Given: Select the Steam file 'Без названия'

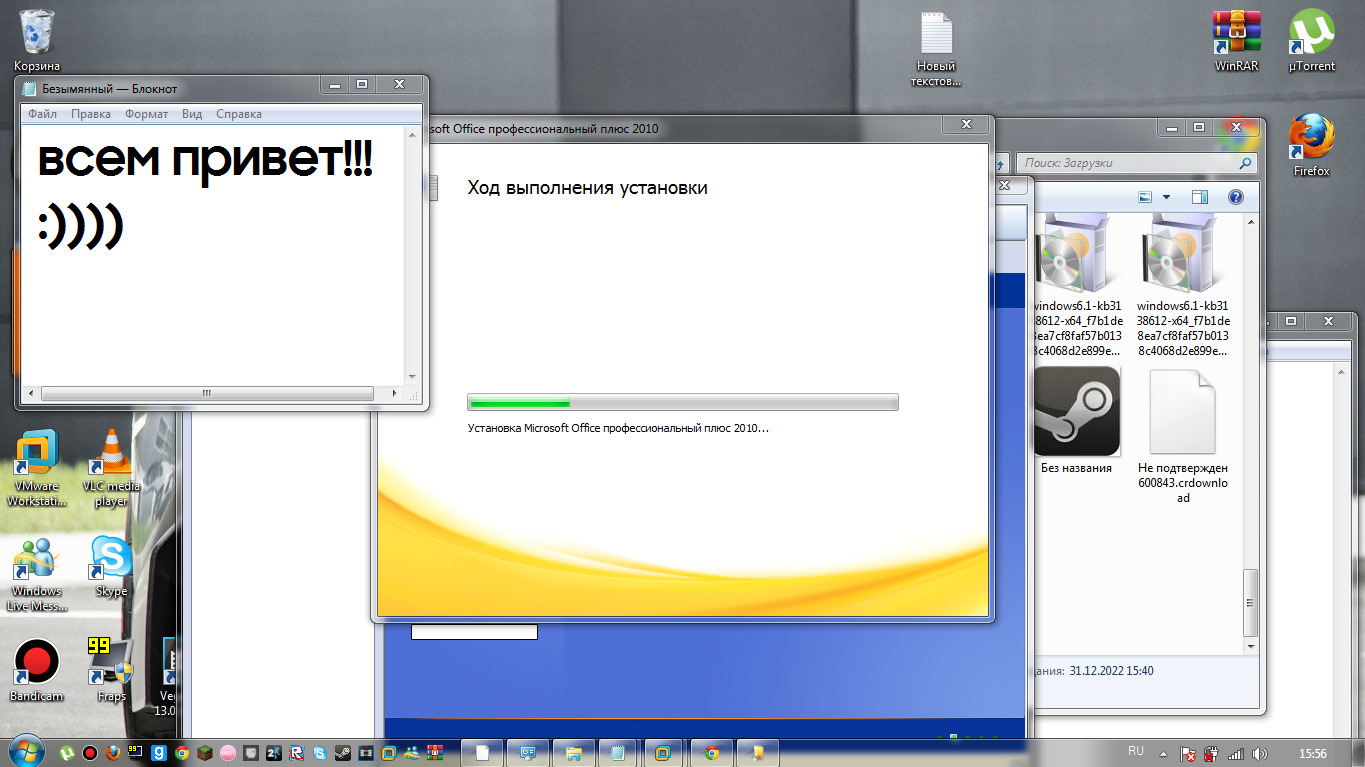Looking at the screenshot, I should pos(1076,420).
